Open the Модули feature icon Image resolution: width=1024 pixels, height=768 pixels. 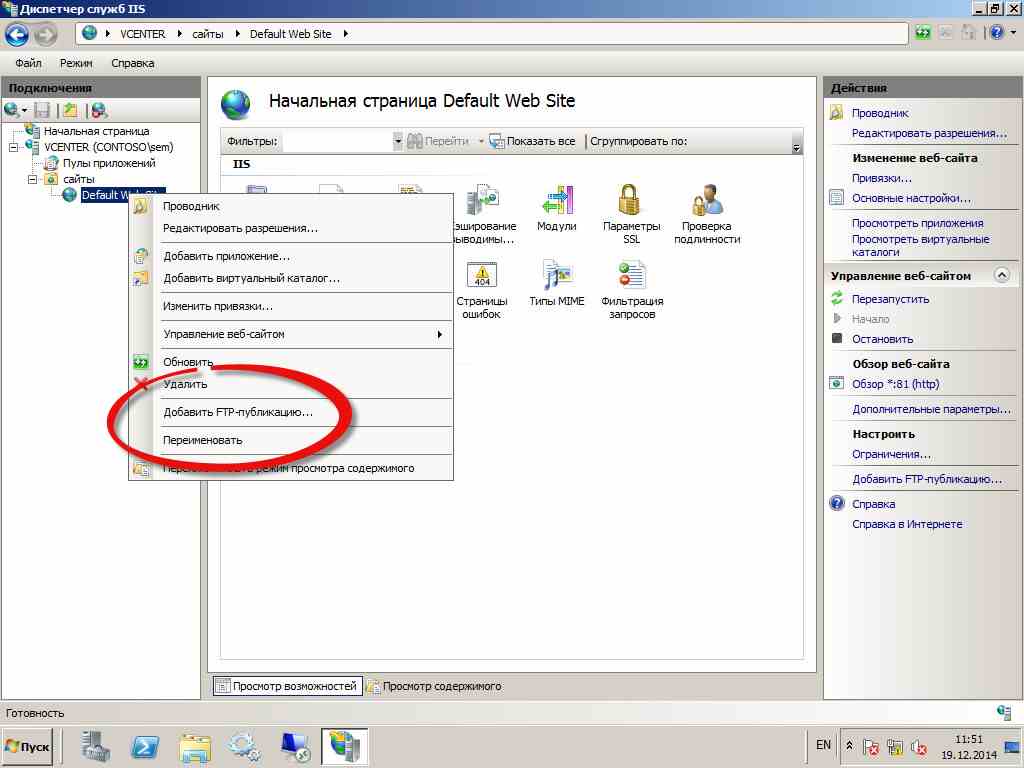tap(556, 200)
